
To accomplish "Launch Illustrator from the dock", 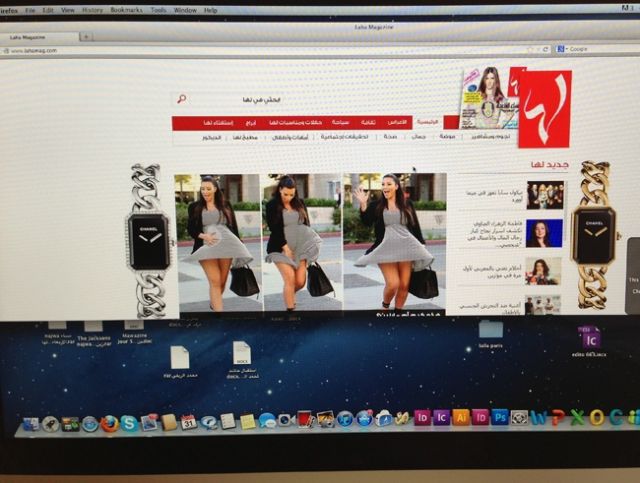I will pyautogui.click(x=460, y=417).
